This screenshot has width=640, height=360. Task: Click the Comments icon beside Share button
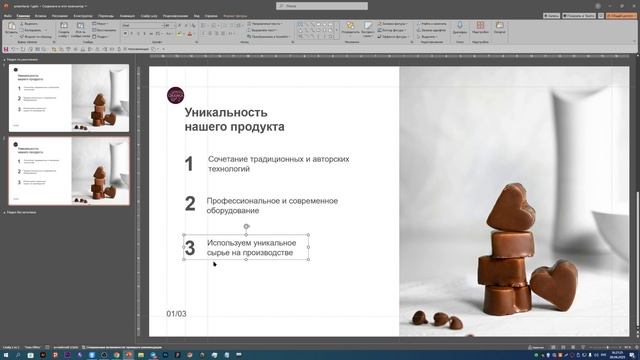tap(601, 16)
